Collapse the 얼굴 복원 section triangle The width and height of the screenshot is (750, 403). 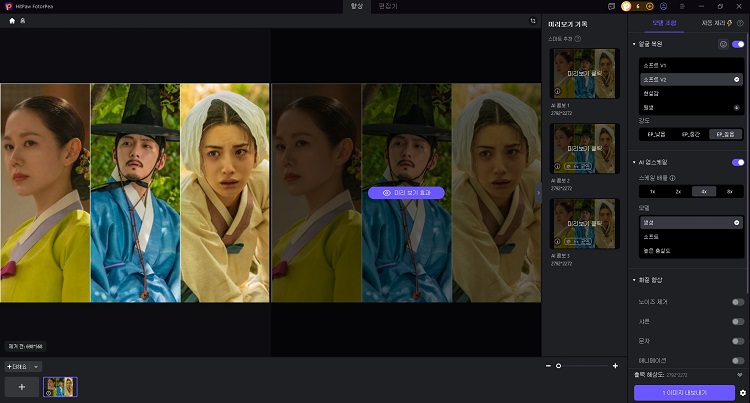634,44
